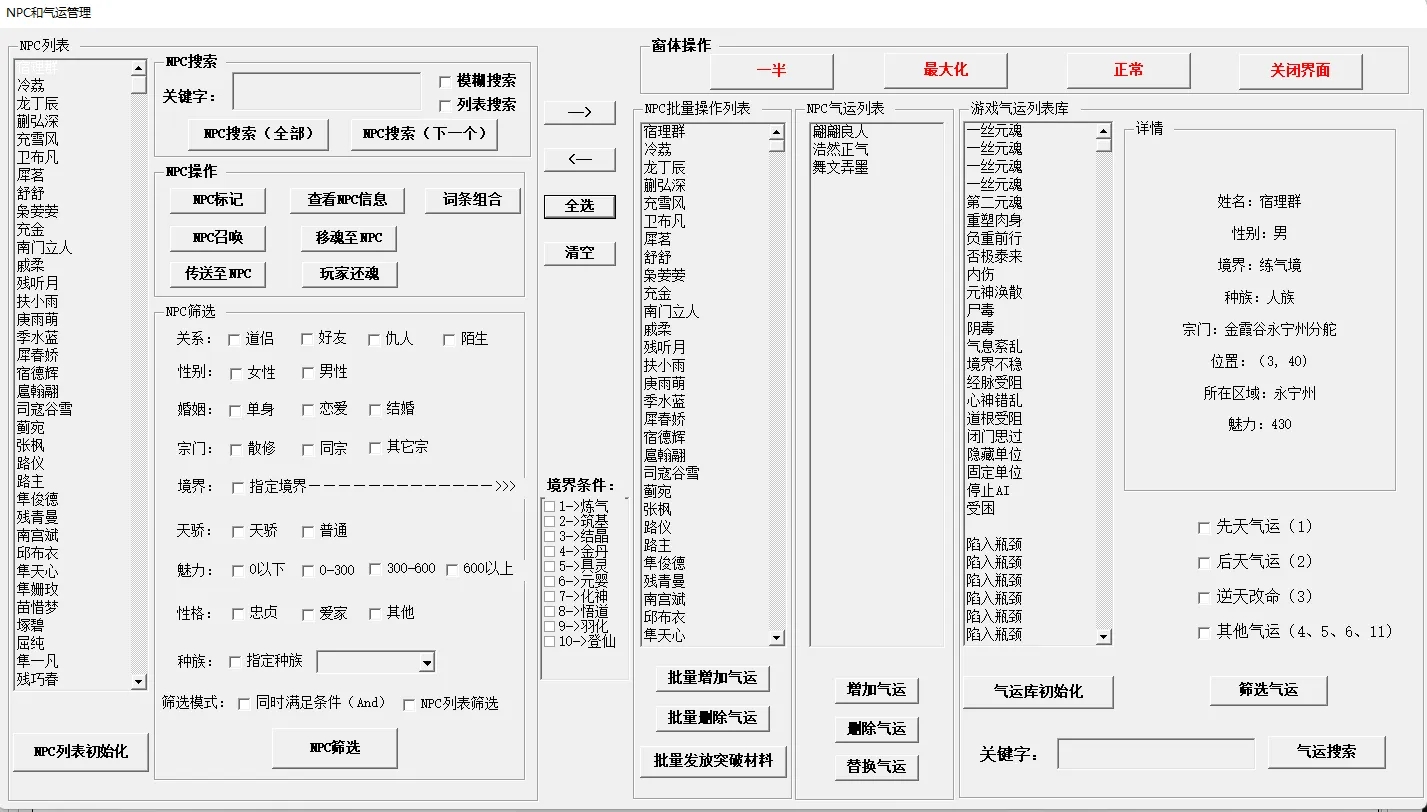Enable the 模糊搜索 checkbox

pos(446,81)
